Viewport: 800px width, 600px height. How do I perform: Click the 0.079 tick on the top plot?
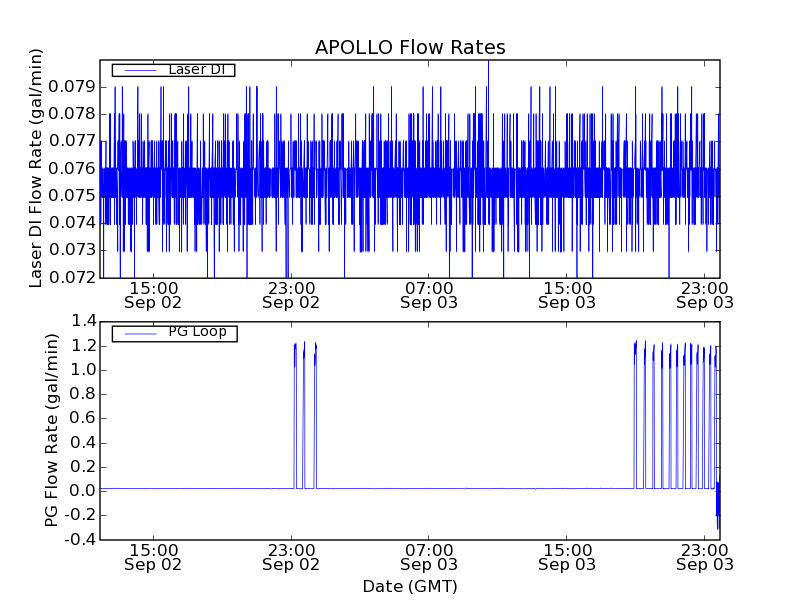pos(73,87)
